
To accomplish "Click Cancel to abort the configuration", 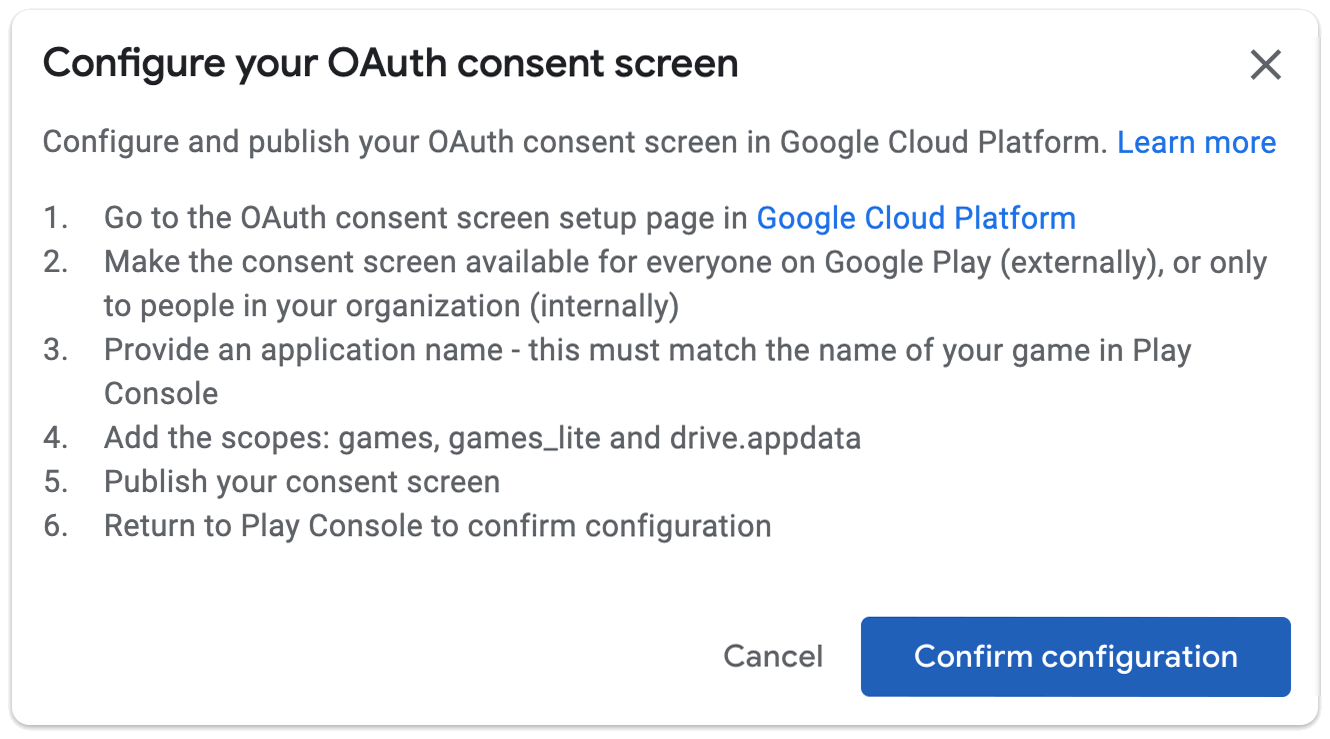I will coord(772,657).
